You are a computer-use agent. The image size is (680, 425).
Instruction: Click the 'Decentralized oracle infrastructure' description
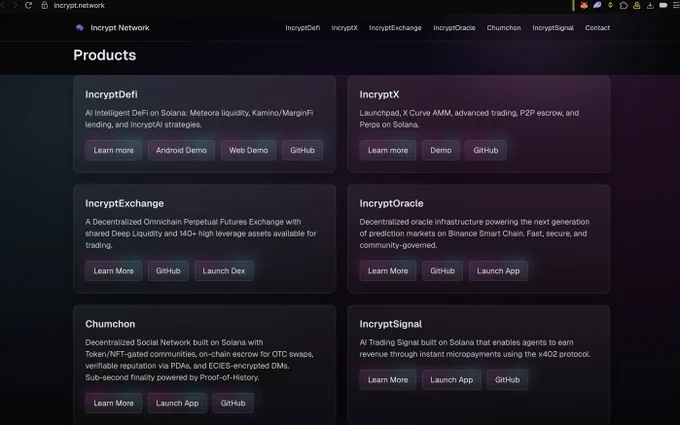coord(474,233)
